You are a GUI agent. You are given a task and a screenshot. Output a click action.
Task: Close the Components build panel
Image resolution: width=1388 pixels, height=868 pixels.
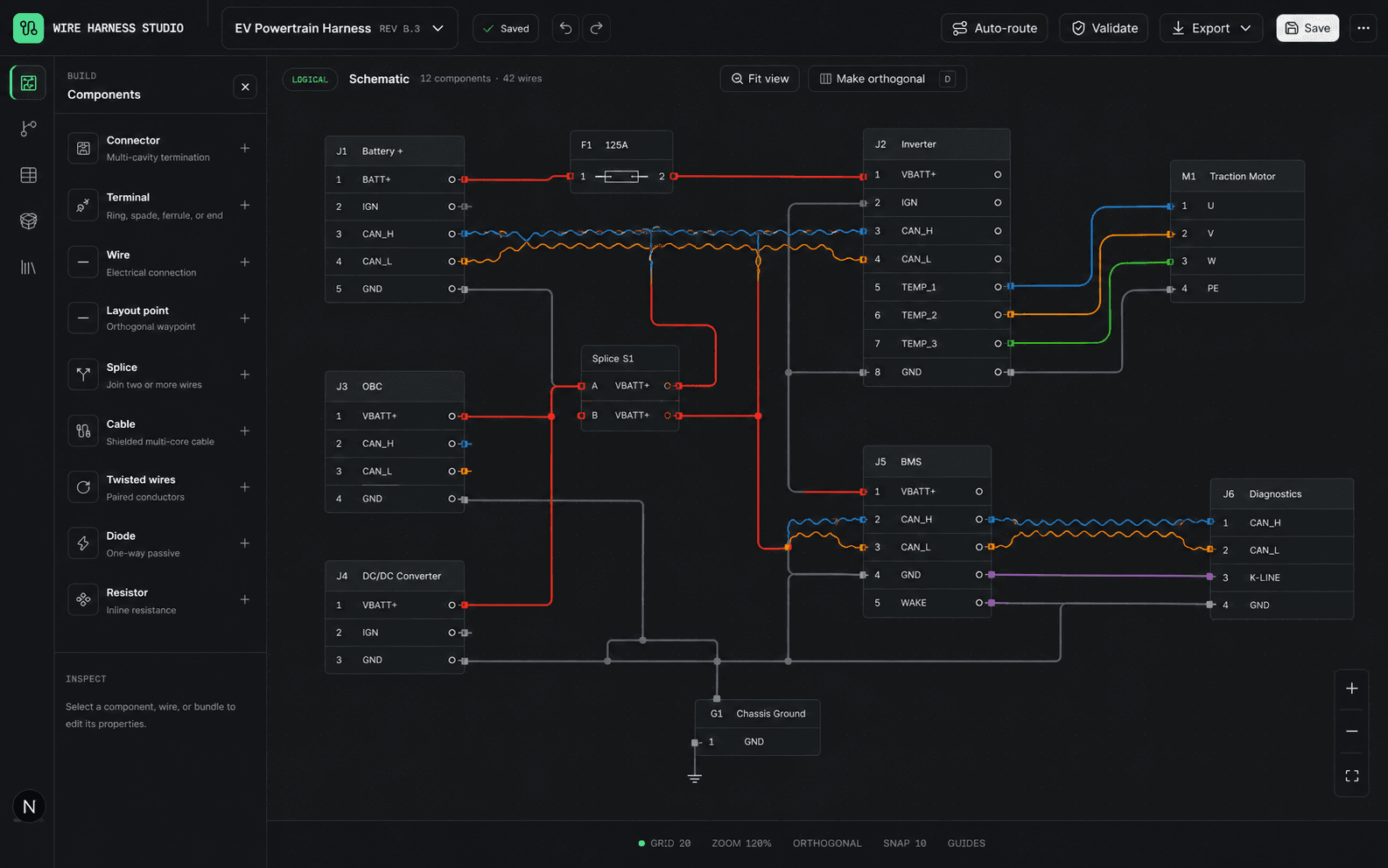coord(245,87)
